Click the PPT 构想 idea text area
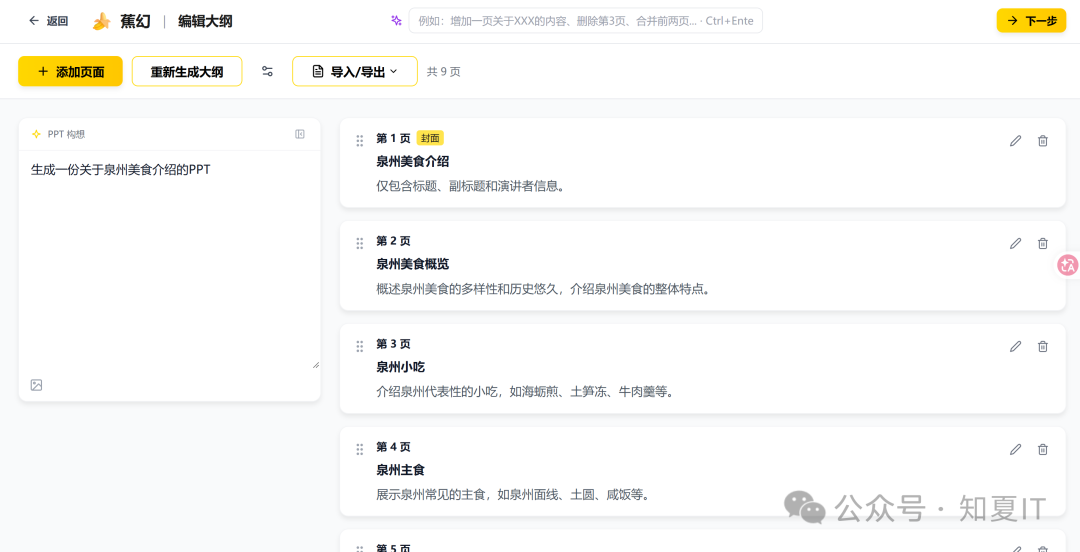The image size is (1080, 552). coord(169,262)
